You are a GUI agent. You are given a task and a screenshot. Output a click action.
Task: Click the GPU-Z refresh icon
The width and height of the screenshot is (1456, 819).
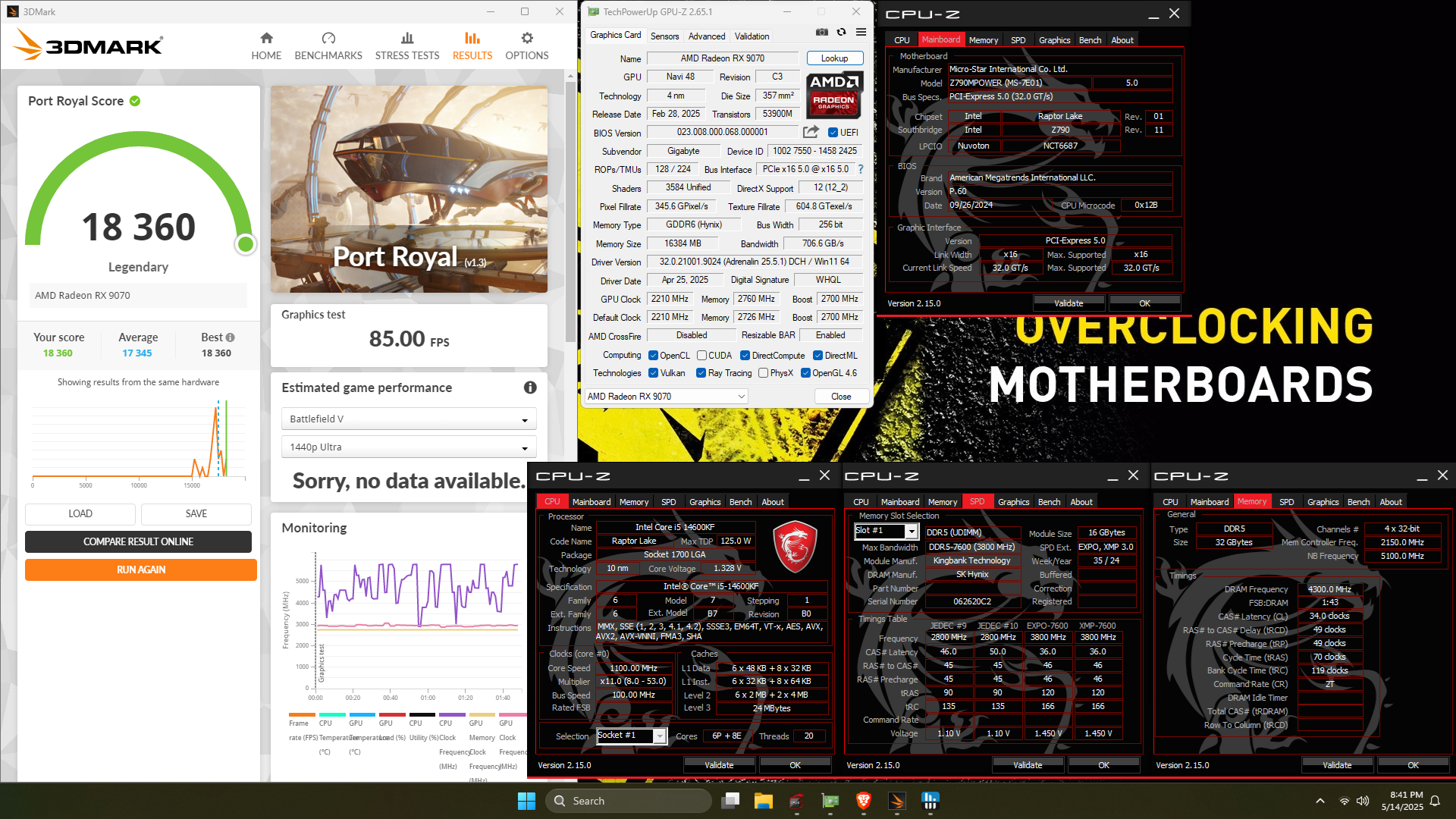click(x=841, y=32)
